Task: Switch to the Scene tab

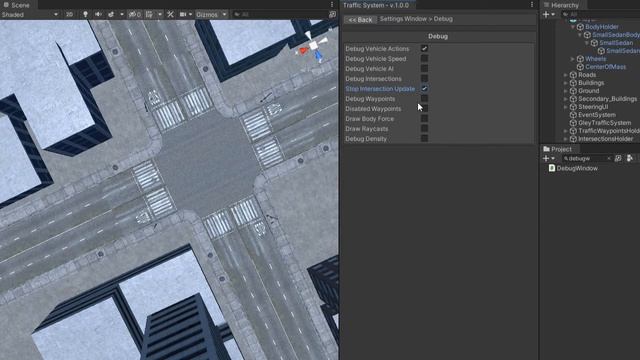Action: point(17,5)
